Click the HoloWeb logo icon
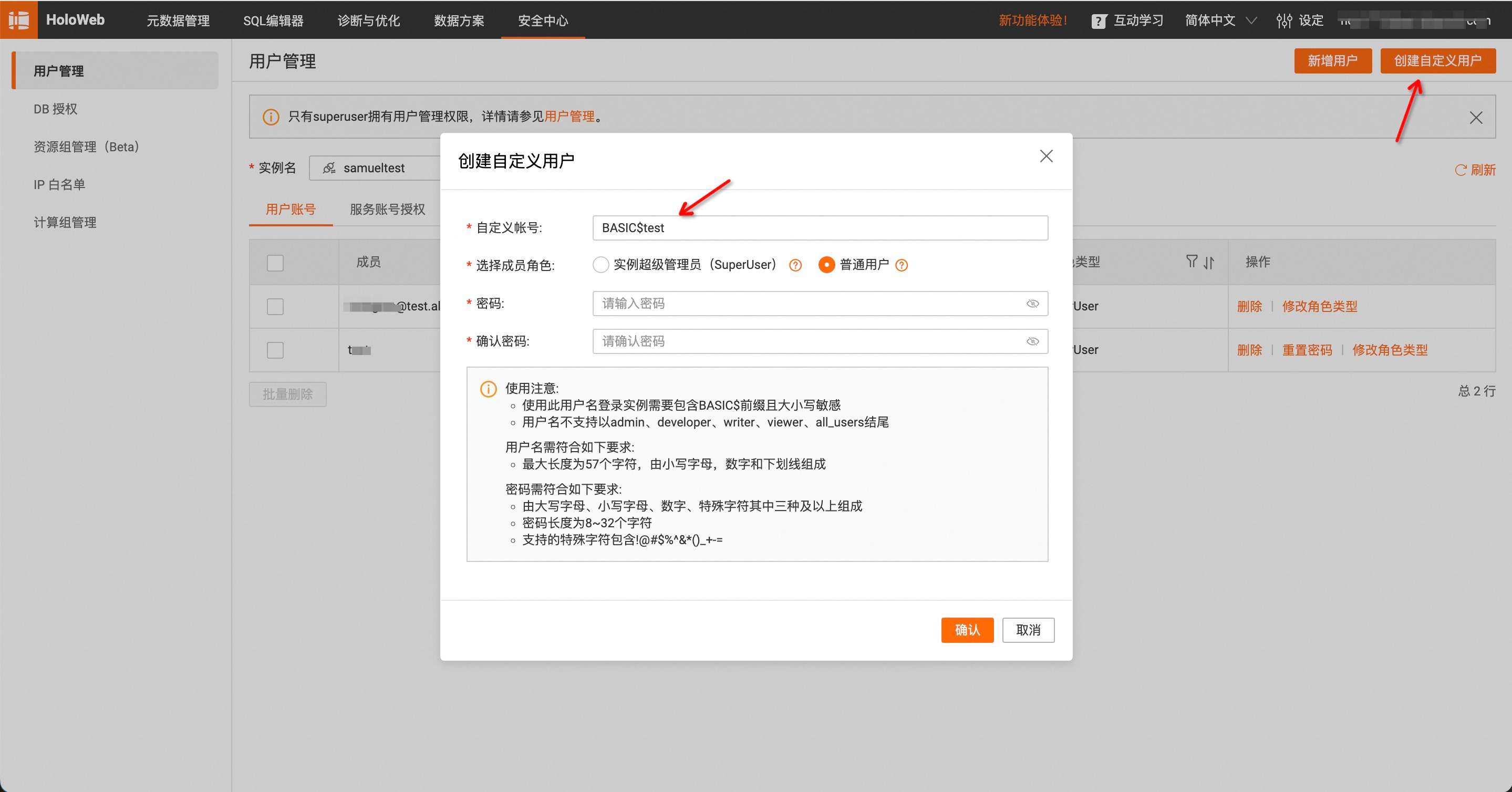 click(x=19, y=20)
